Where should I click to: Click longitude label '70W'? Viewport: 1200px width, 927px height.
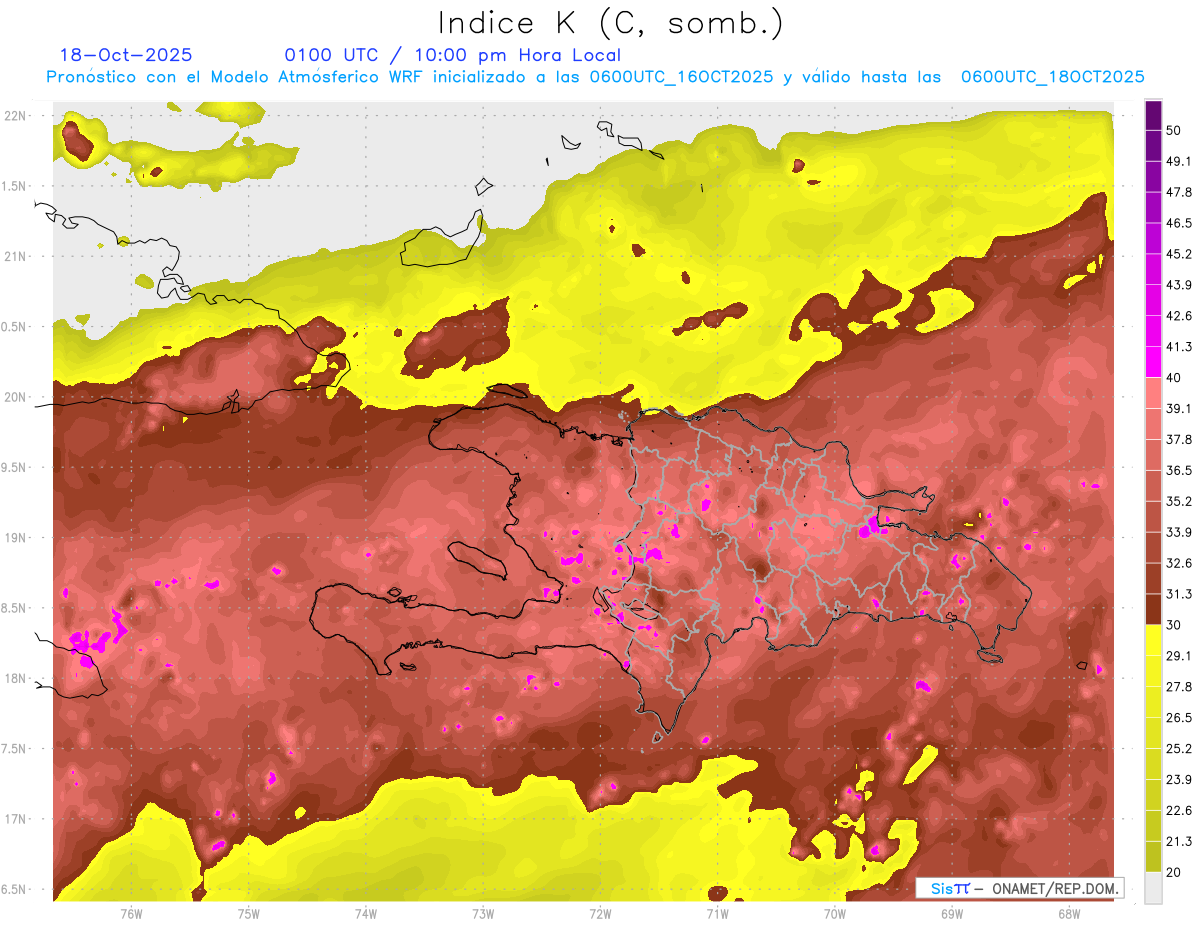coord(835,914)
